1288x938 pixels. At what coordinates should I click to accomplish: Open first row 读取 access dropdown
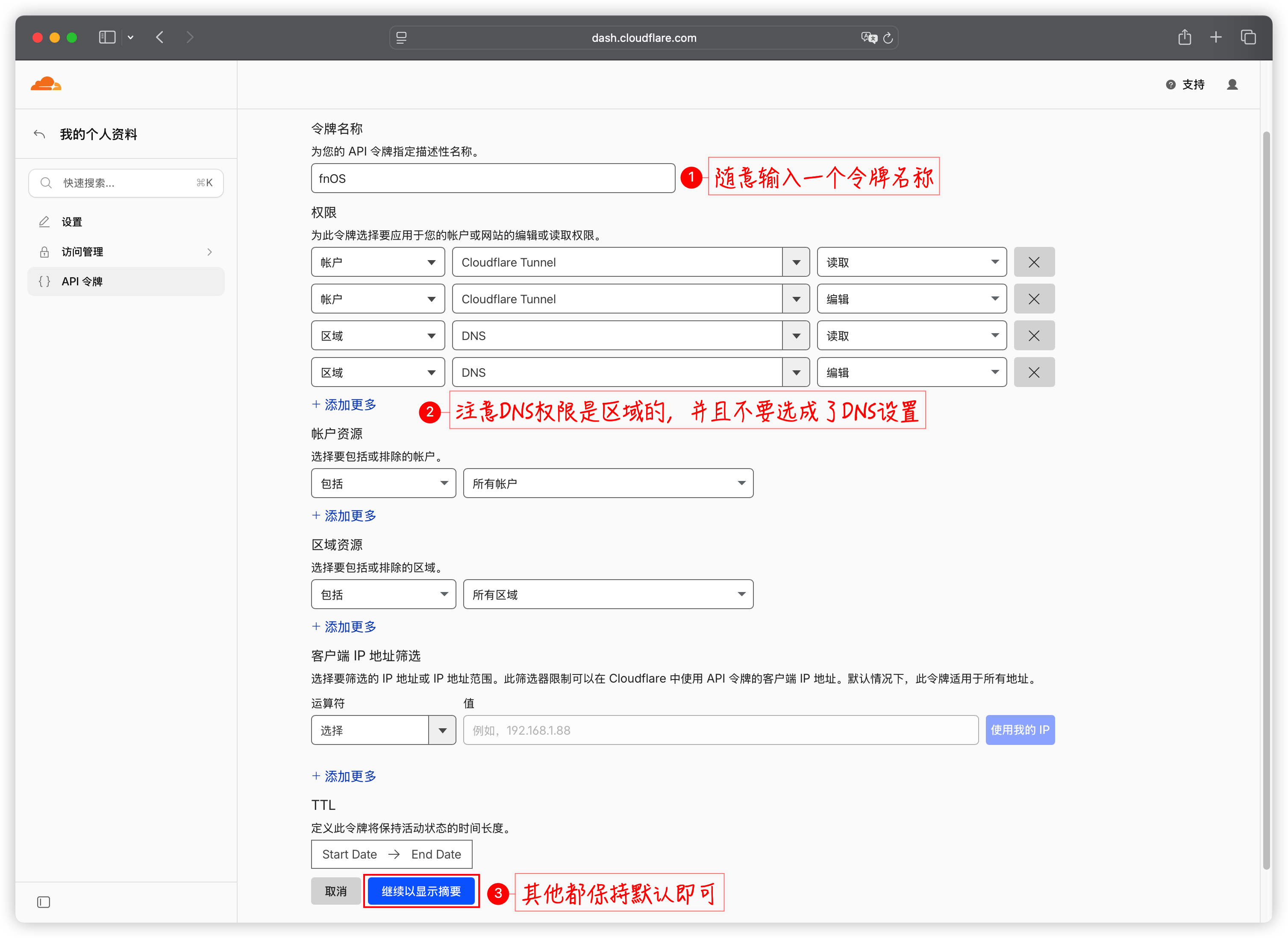(912, 262)
